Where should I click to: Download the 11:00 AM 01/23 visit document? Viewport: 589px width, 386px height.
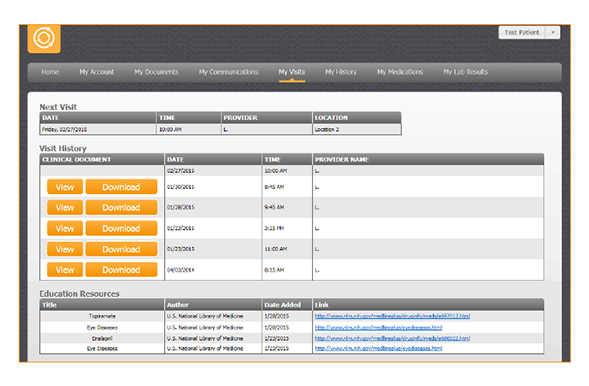tap(121, 249)
